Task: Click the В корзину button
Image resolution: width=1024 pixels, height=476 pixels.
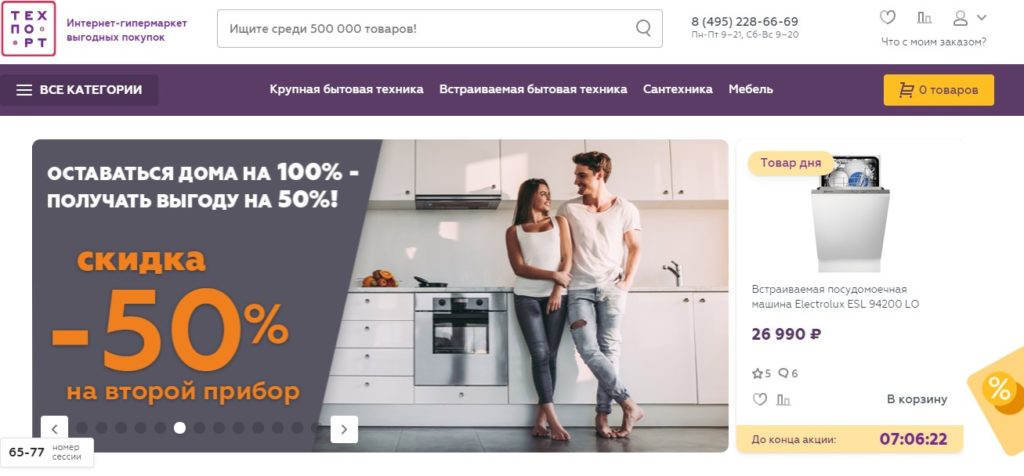Action: [916, 399]
